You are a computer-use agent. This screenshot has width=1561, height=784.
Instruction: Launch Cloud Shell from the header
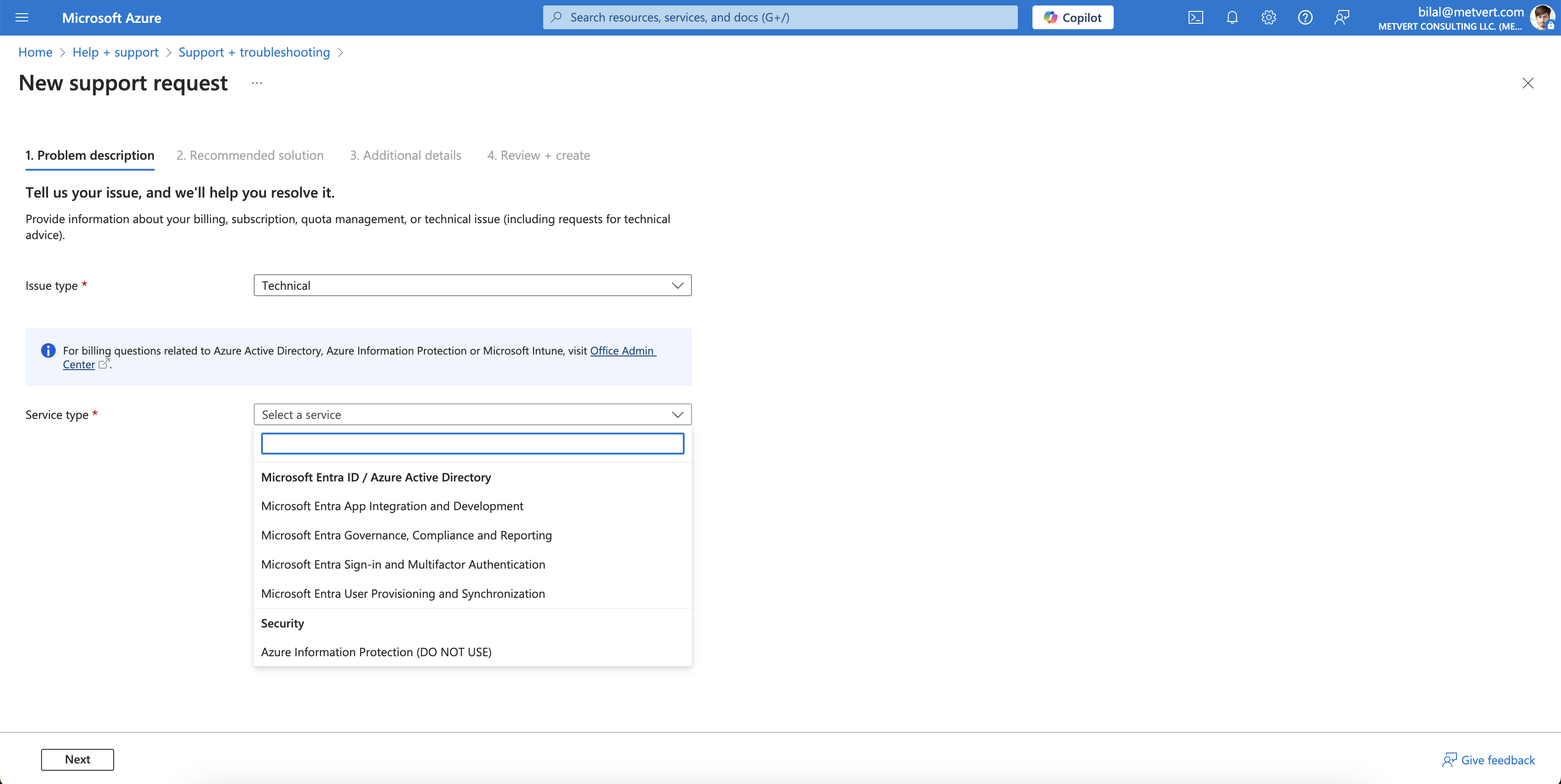point(1195,18)
